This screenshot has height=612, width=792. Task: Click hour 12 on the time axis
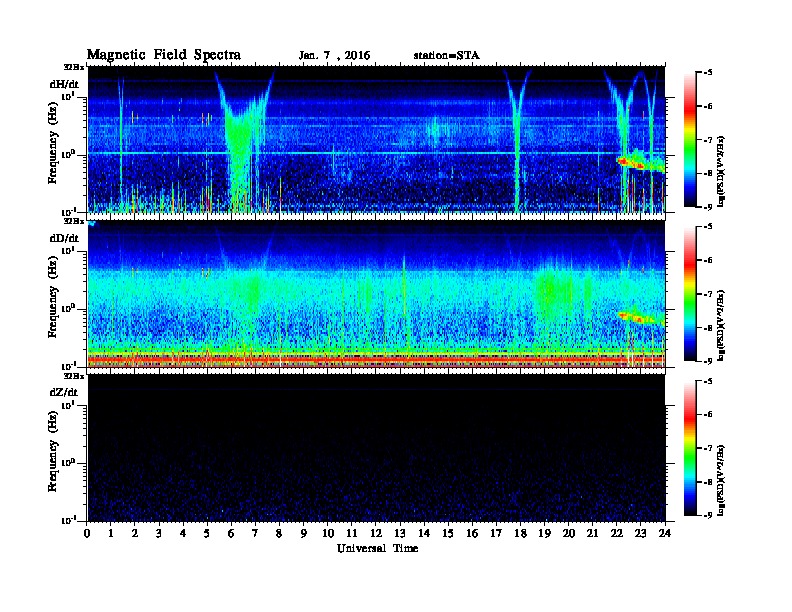pos(376,534)
